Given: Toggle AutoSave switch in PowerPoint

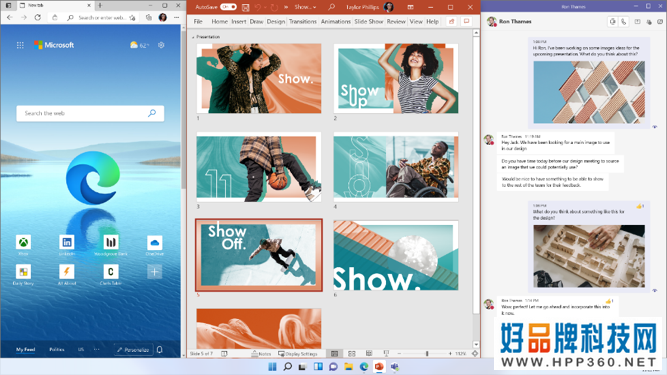Looking at the screenshot, I should tap(228, 7).
